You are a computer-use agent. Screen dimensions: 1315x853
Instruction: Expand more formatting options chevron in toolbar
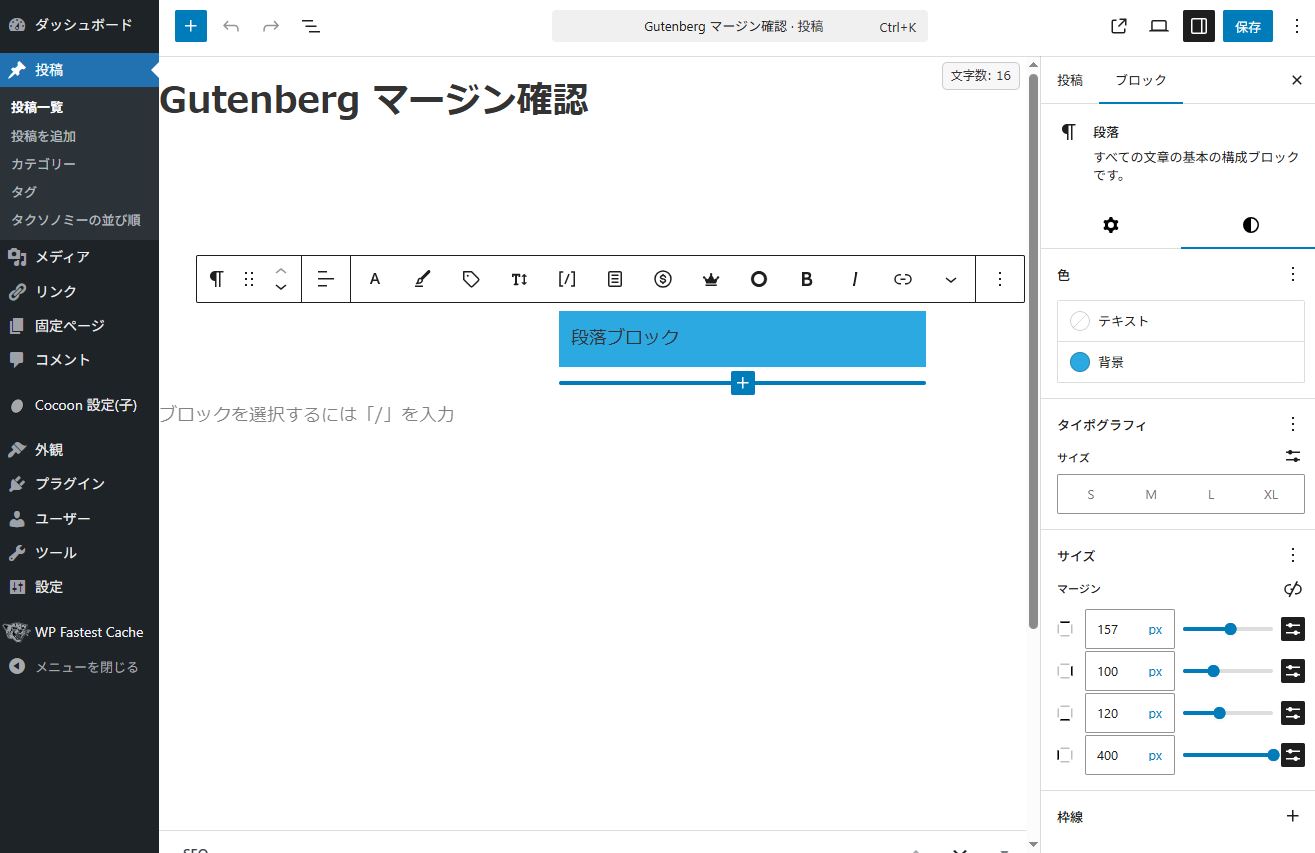(951, 279)
